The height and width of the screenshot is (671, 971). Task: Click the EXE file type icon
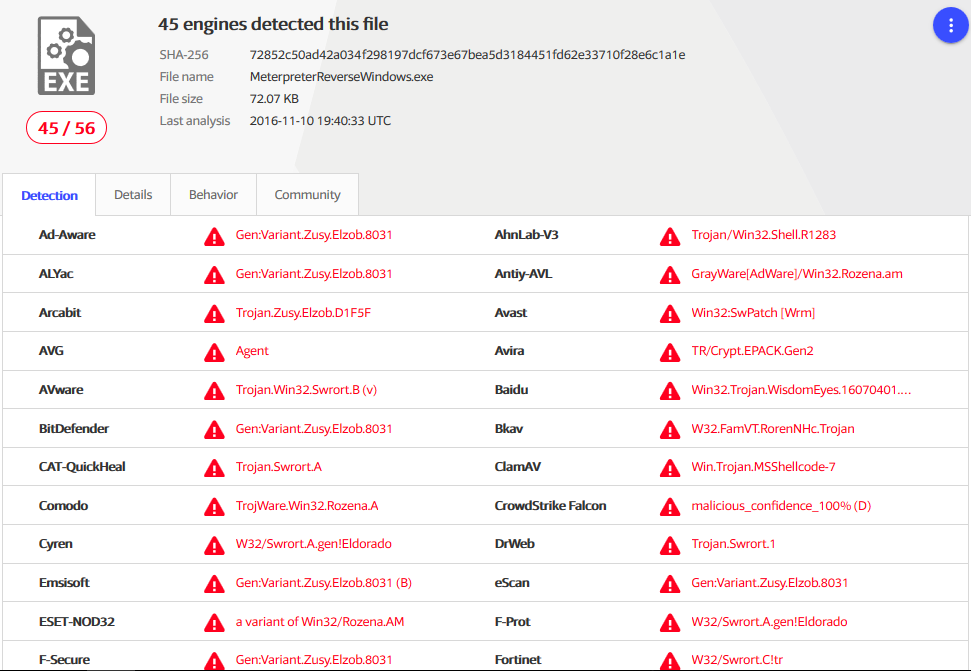(x=67, y=56)
